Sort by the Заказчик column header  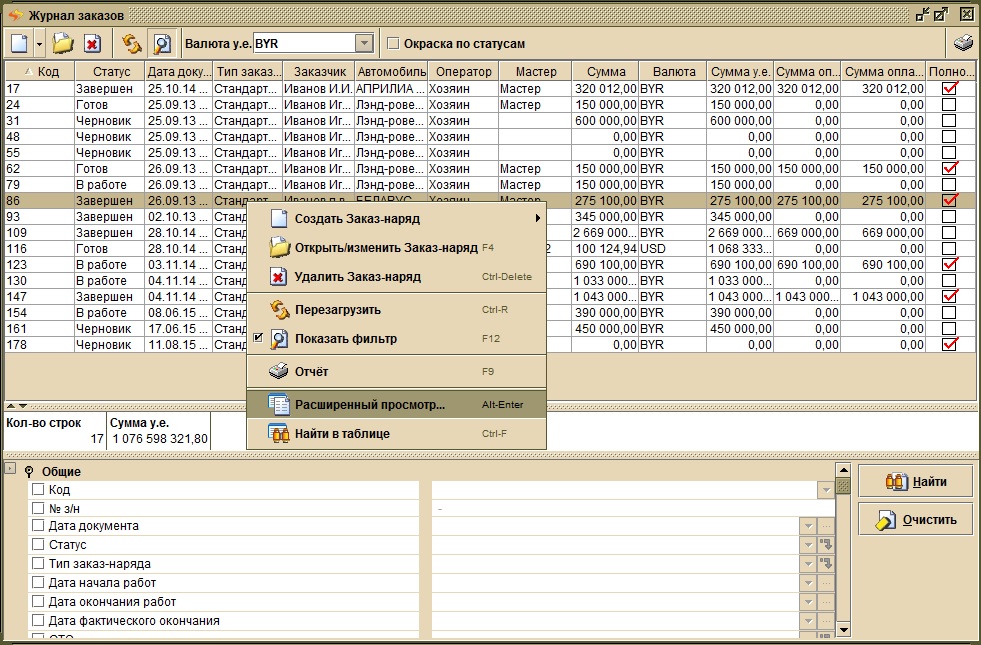click(x=319, y=71)
